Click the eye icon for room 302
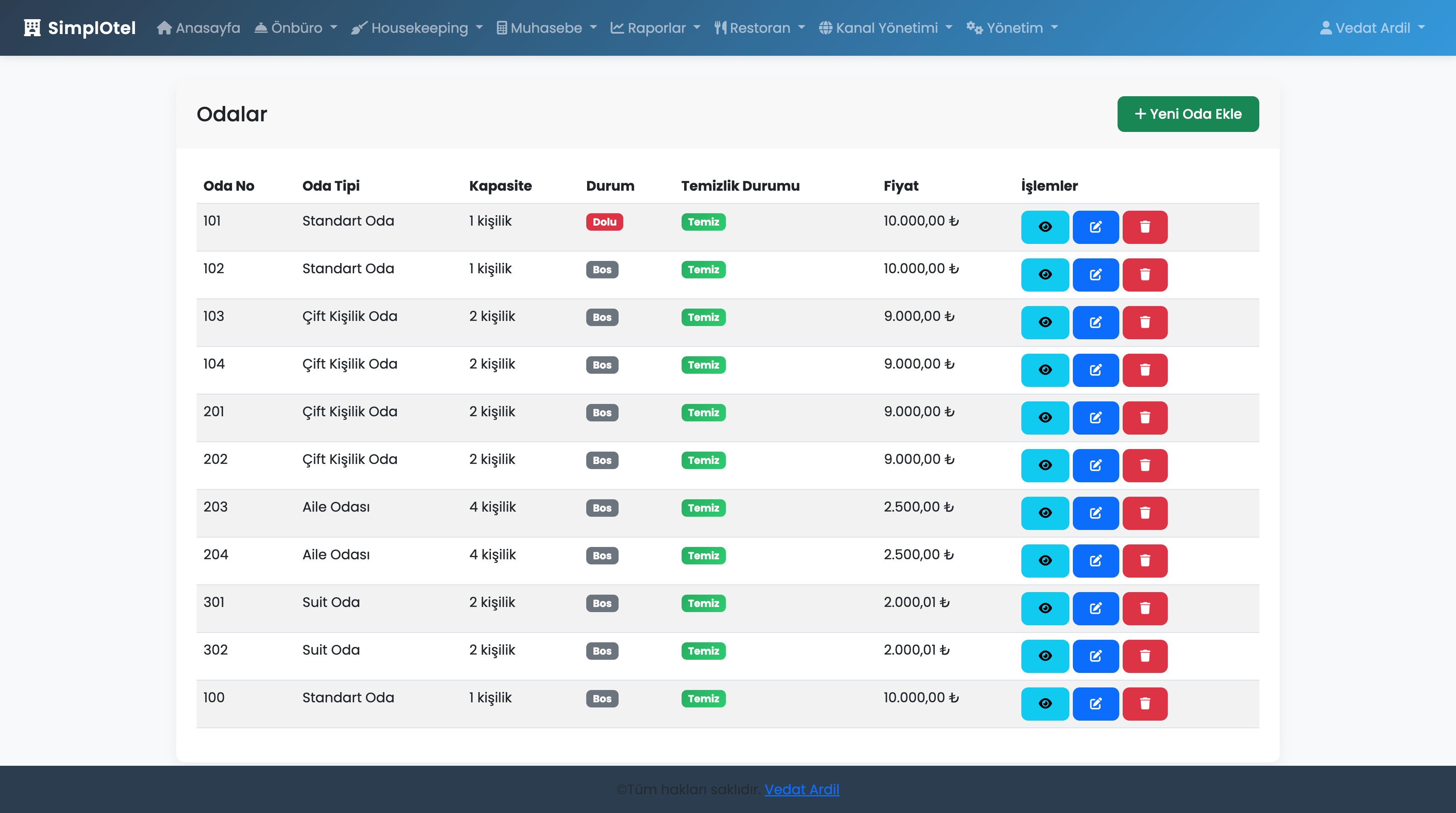 [x=1044, y=656]
